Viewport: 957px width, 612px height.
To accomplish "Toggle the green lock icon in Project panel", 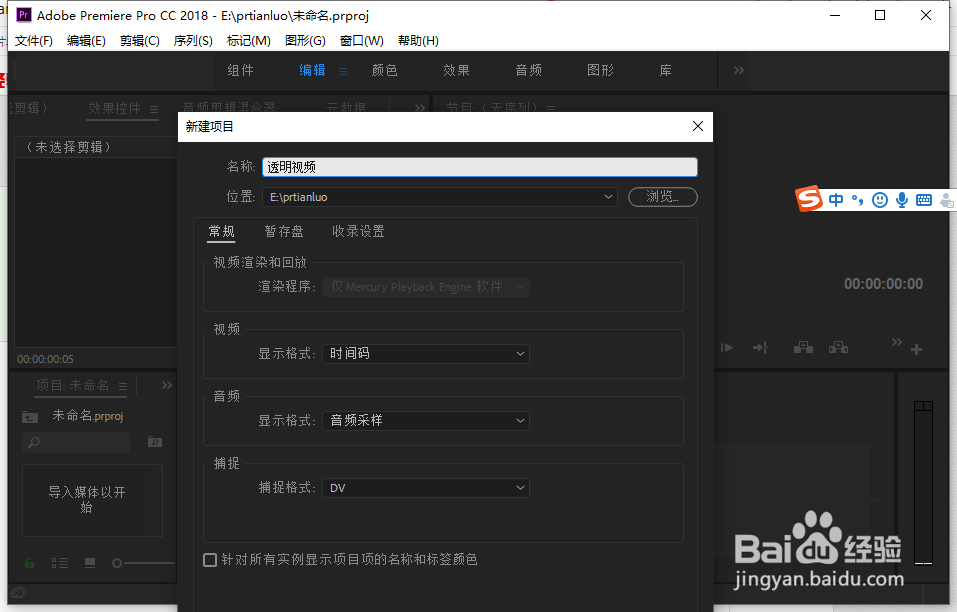I will (29, 563).
